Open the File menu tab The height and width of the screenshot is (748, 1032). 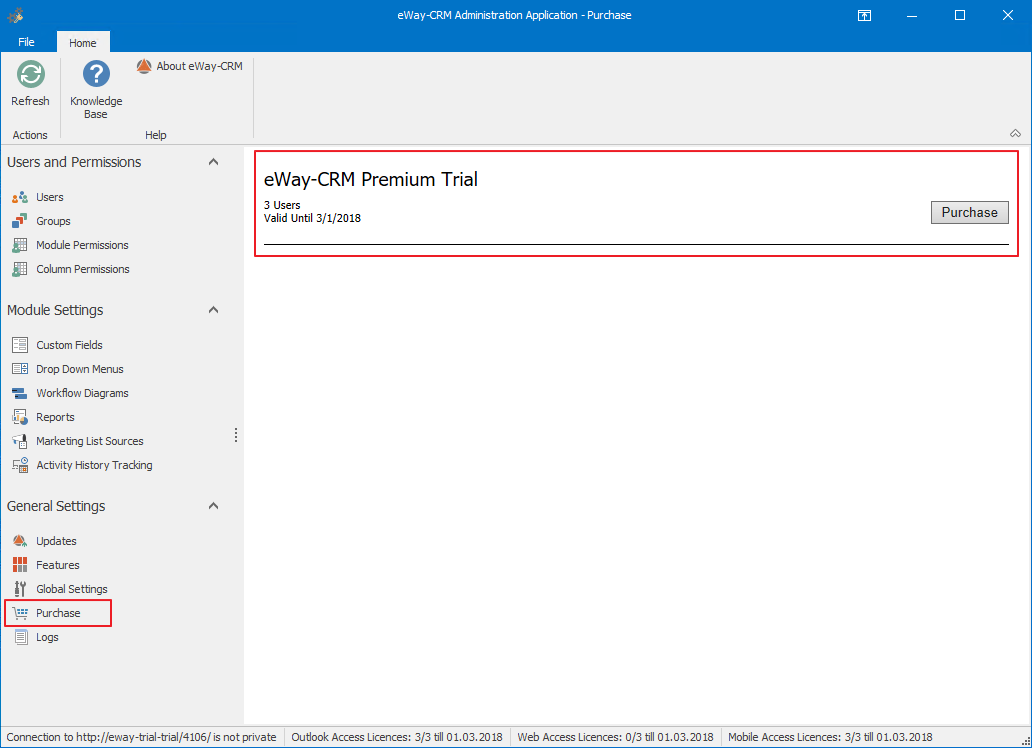click(26, 42)
